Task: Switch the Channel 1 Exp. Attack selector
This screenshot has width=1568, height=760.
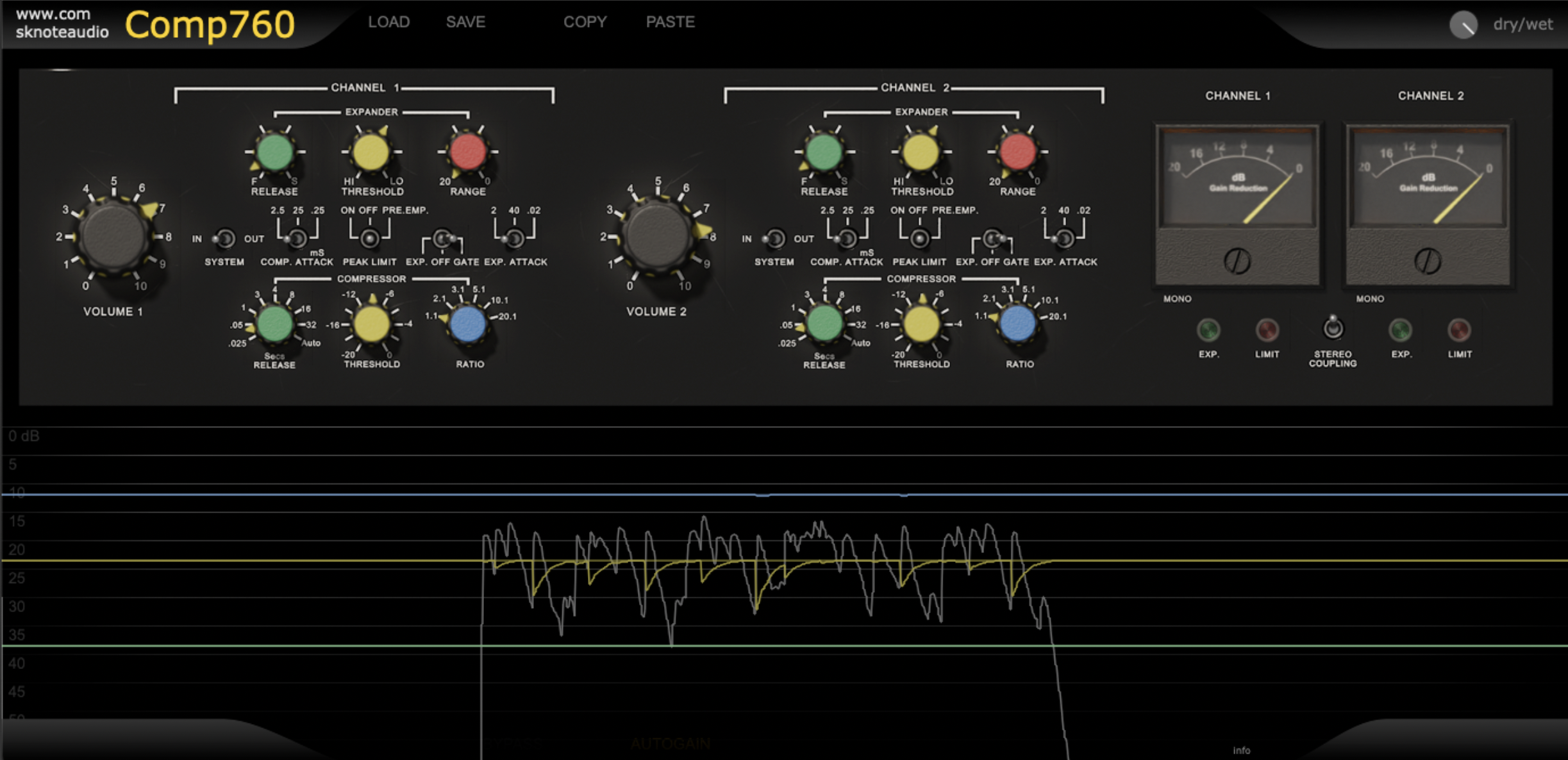Action: coord(514,239)
